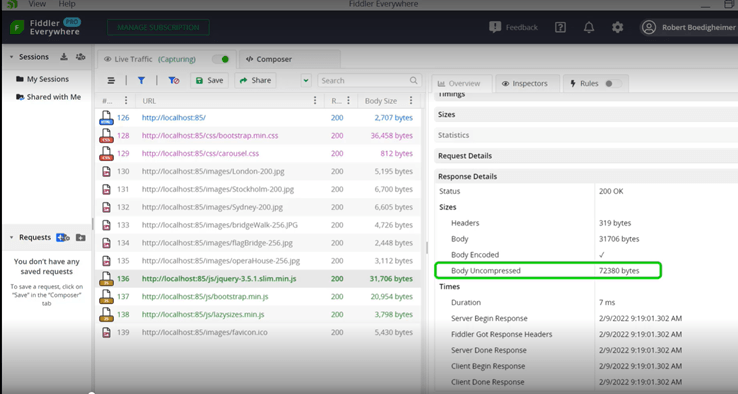
Task: Open the hamburger menu in traffic toolbar
Action: [111, 80]
